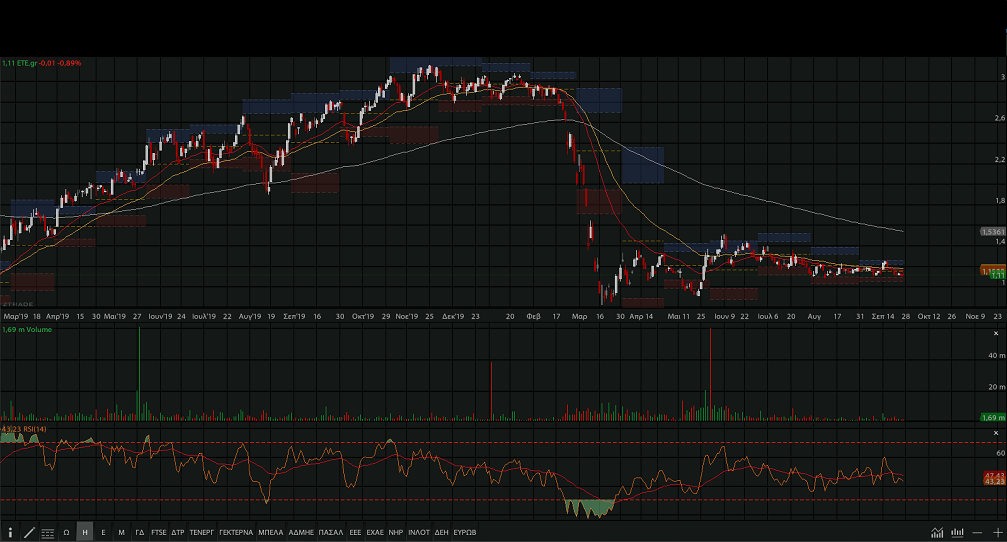
Task: Switch to the Ω timeframe button
Action: (x=67, y=532)
